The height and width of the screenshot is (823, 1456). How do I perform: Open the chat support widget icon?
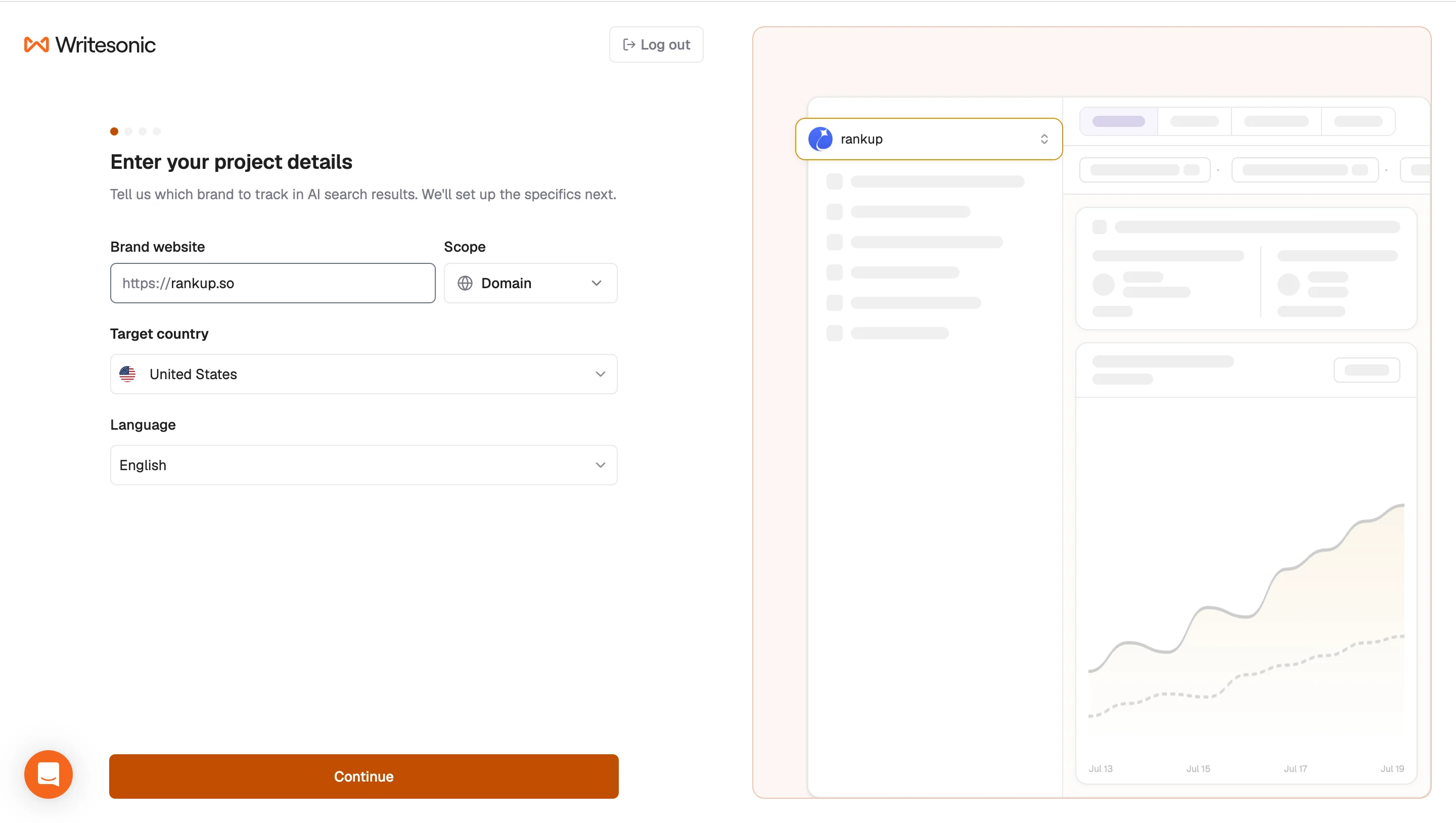[49, 774]
